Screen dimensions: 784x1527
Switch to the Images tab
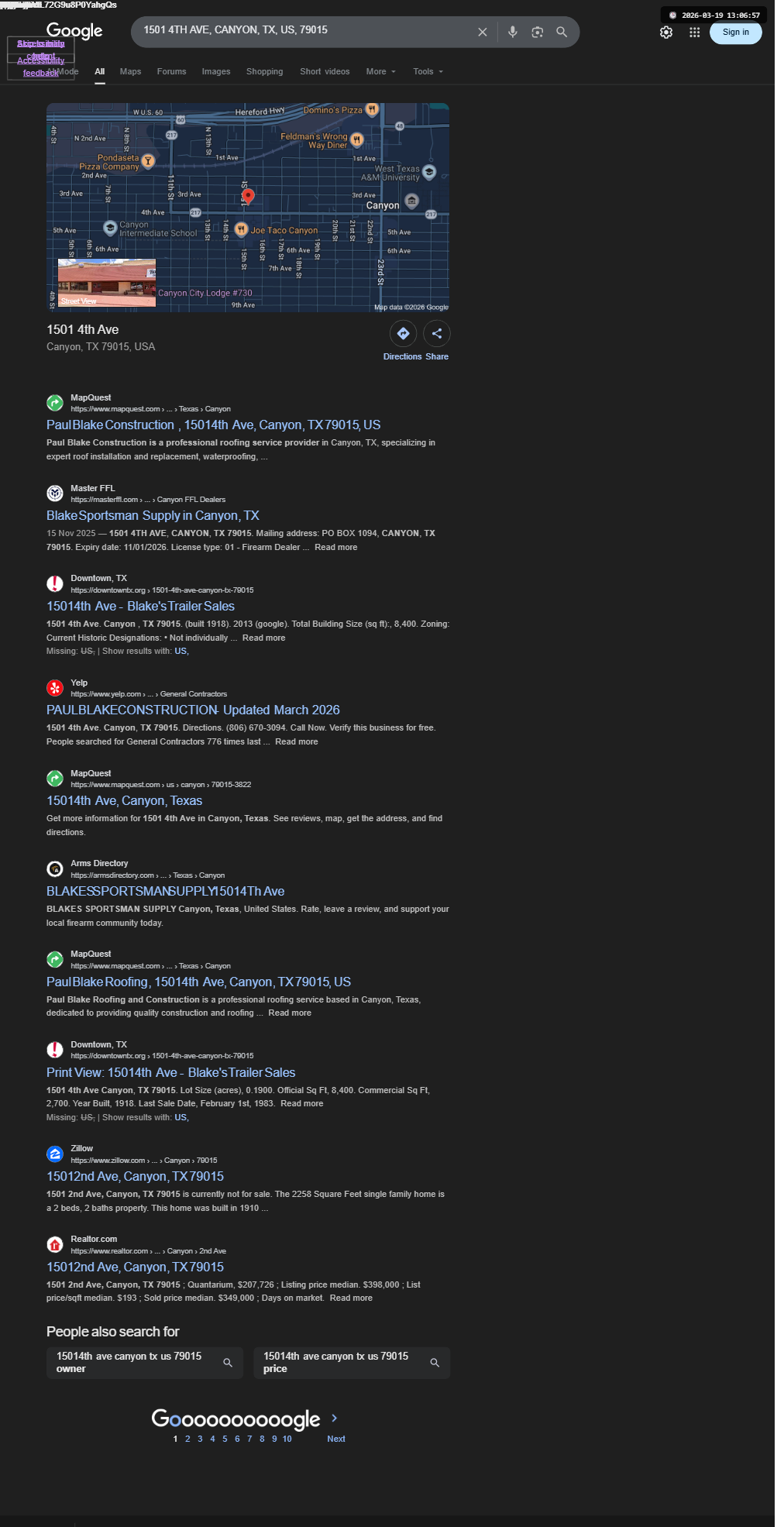216,71
